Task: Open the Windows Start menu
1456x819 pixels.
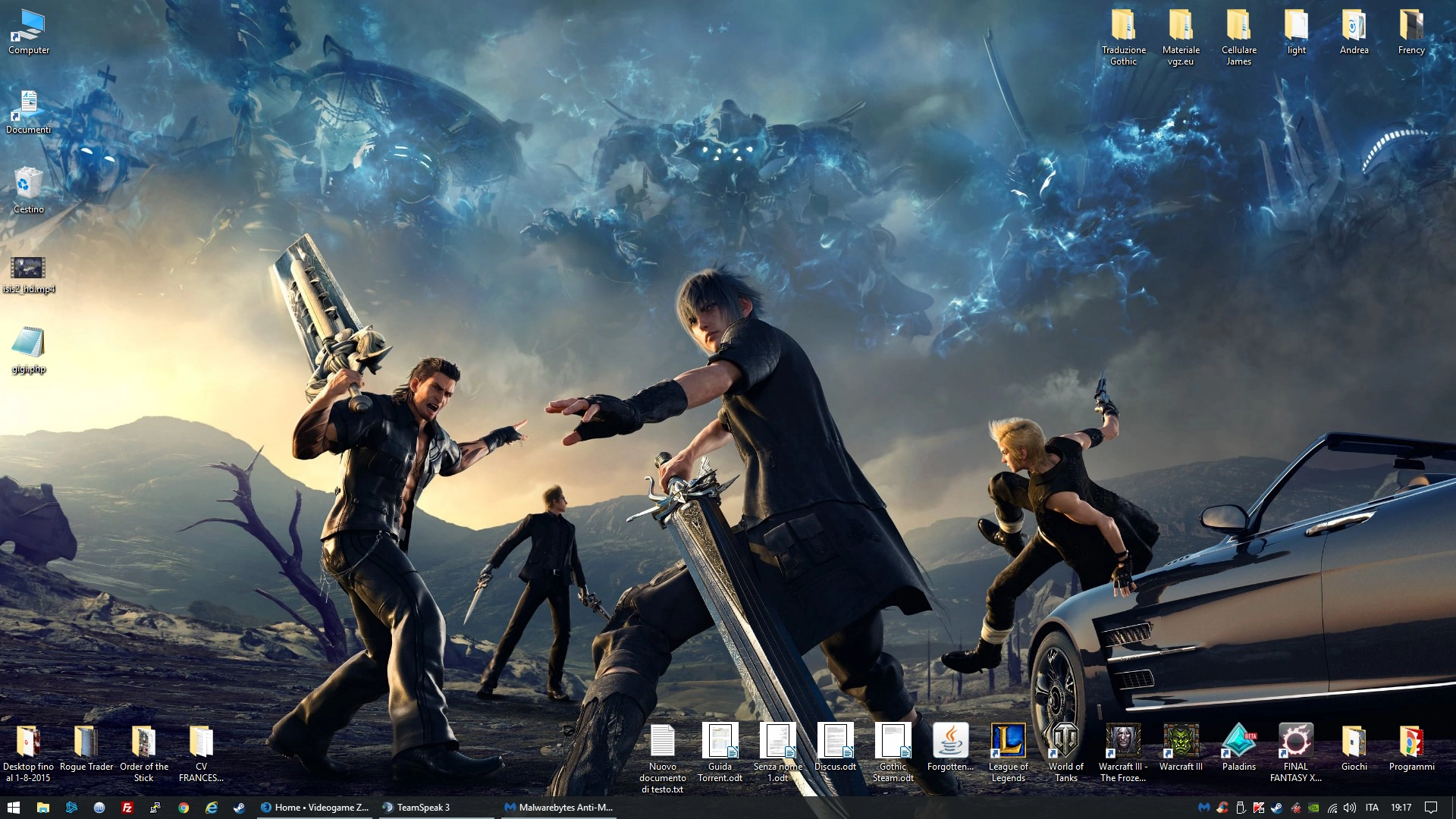Action: coord(14,808)
